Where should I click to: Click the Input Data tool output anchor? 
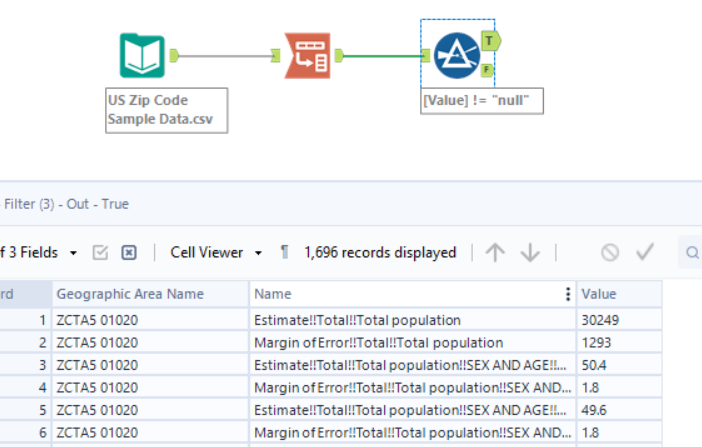(175, 55)
